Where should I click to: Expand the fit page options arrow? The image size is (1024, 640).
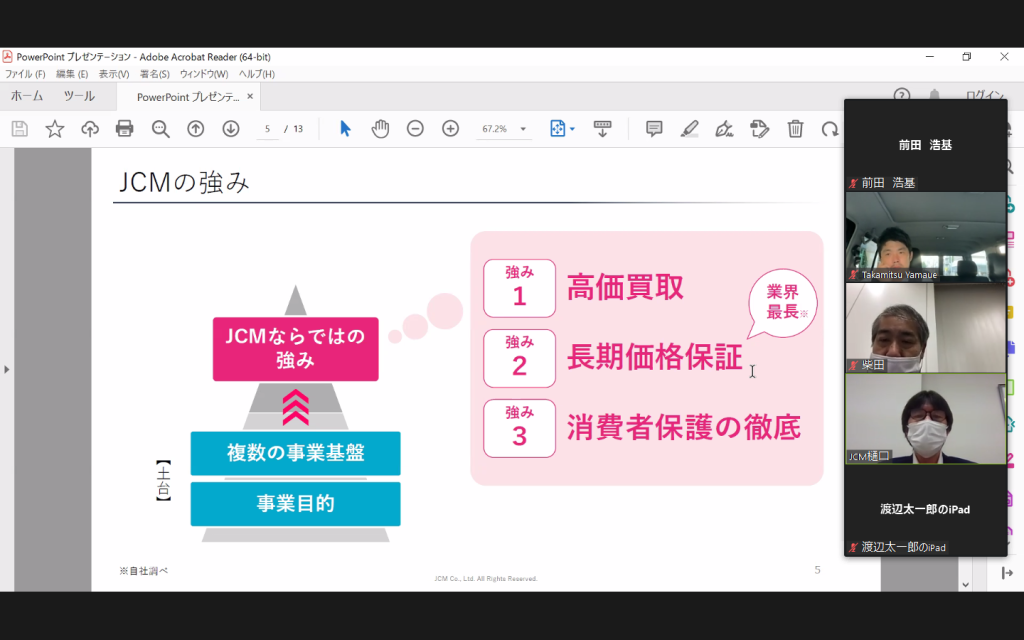(x=572, y=129)
